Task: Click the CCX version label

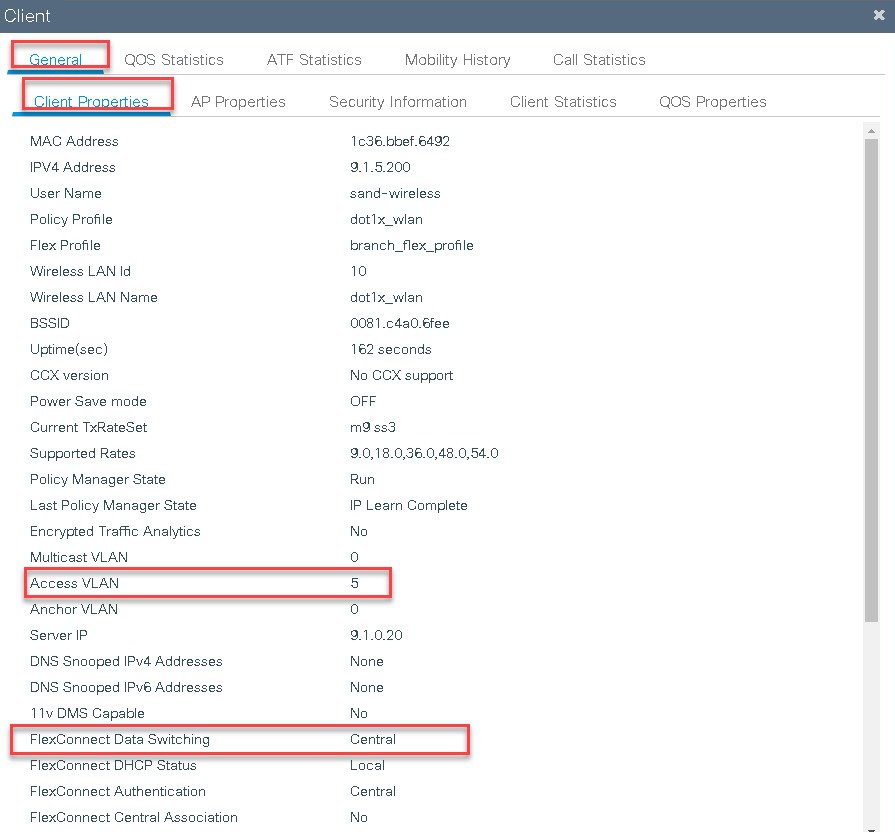Action: pos(69,375)
